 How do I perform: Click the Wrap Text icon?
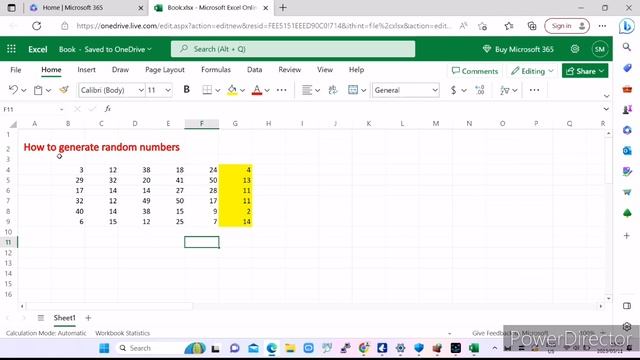tap(333, 90)
